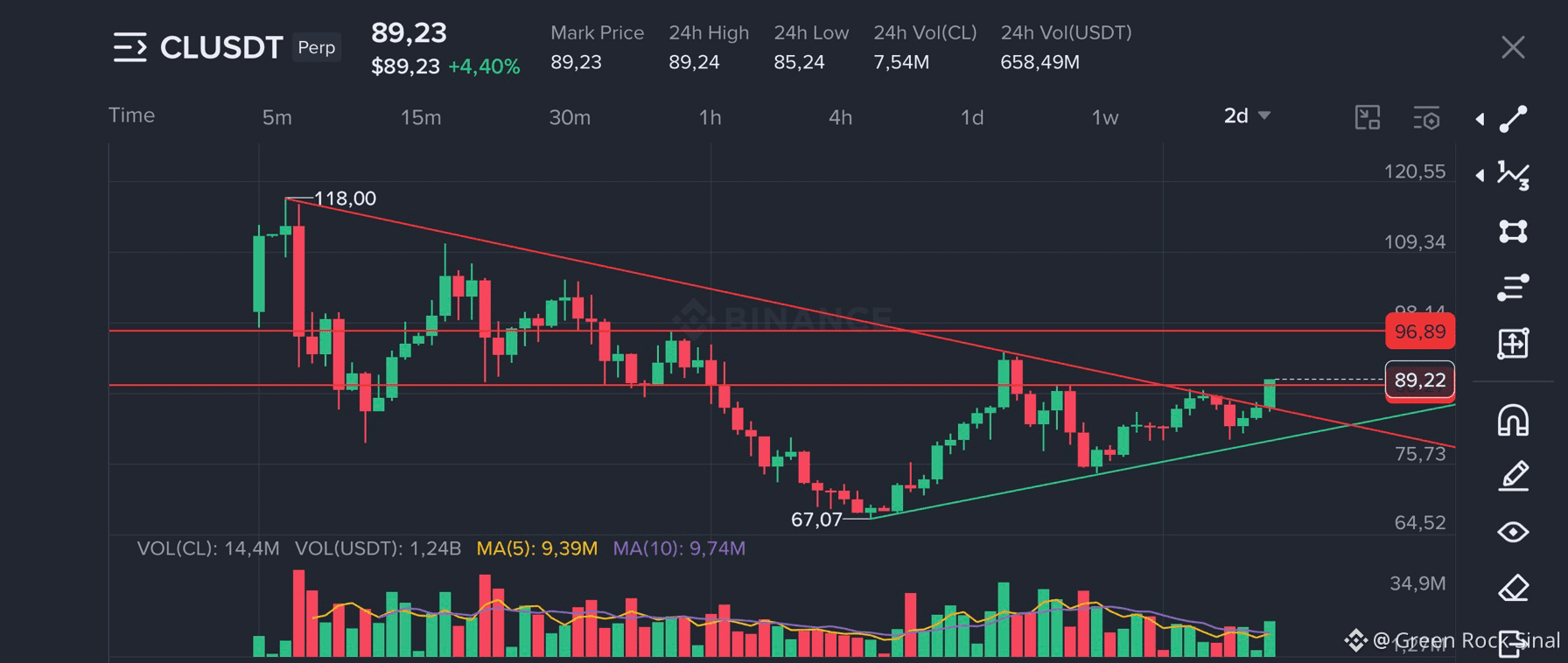This screenshot has width=1568, height=663.
Task: Expand the wave pattern tool variants arrow
Action: click(1480, 175)
